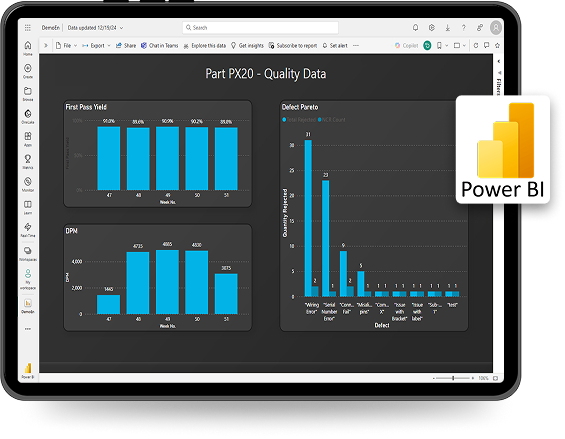This screenshot has width=565, height=439.
Task: Adjust the zoom slider handle
Action: coord(453,378)
